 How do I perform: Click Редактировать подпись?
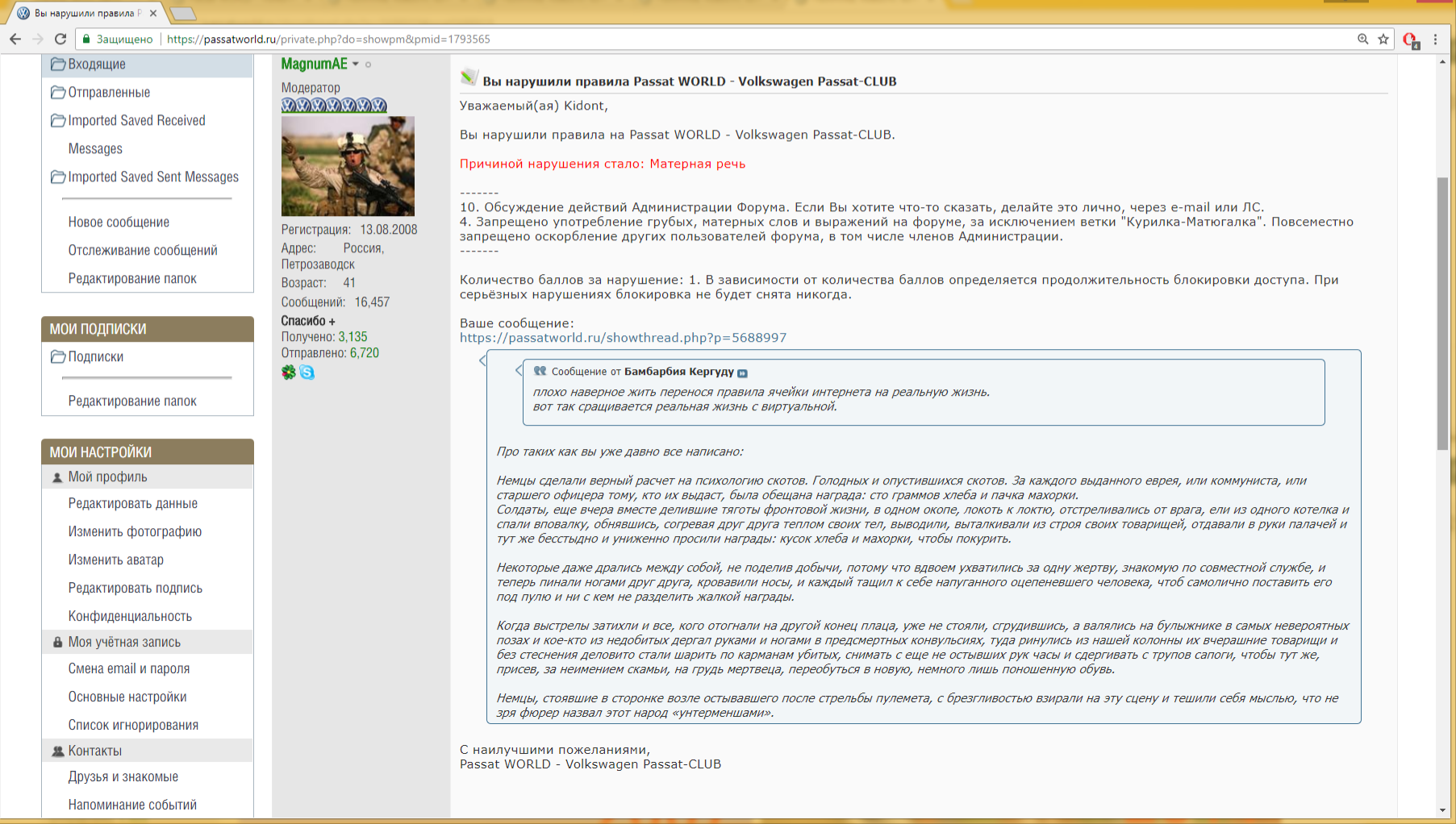[x=135, y=589]
